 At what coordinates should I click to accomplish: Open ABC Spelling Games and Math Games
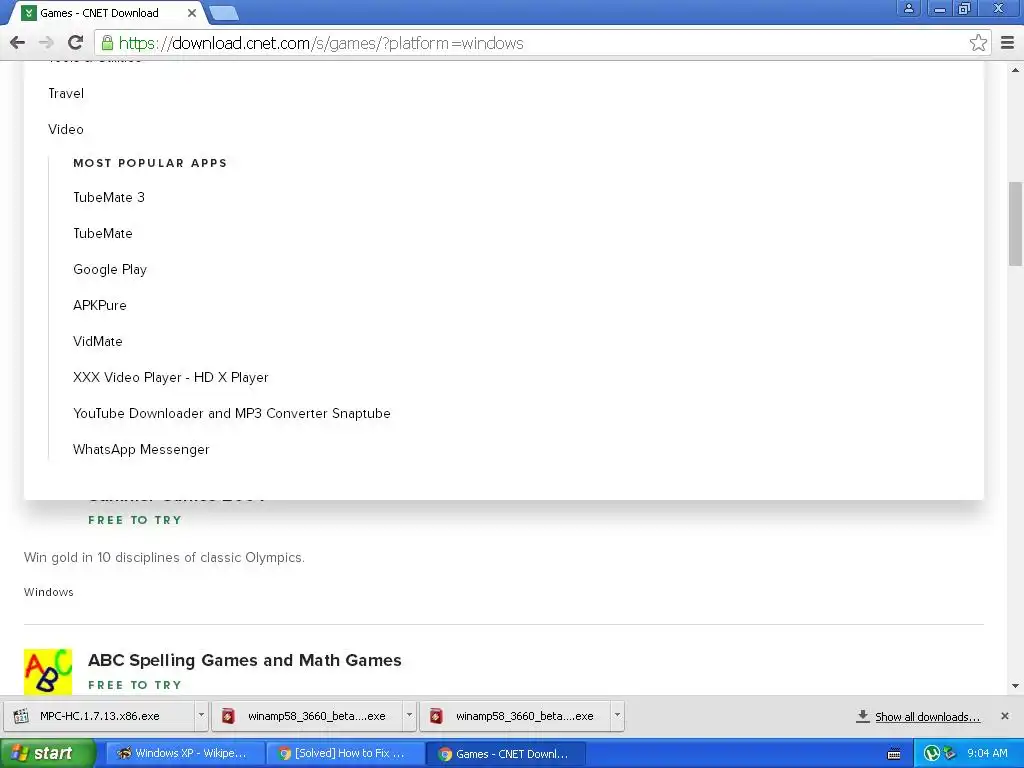245,660
